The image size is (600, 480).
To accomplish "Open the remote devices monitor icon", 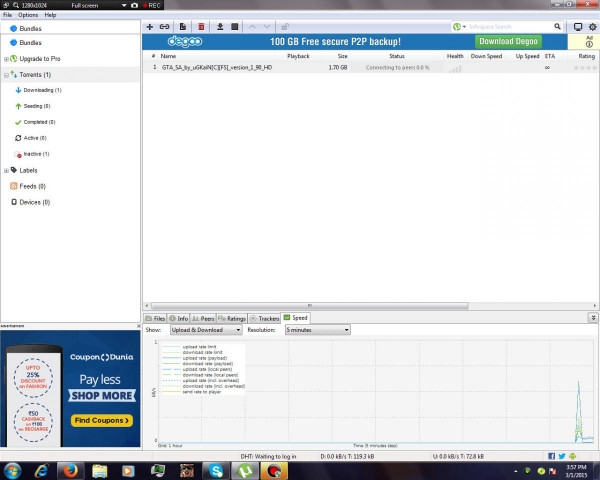I will [577, 26].
